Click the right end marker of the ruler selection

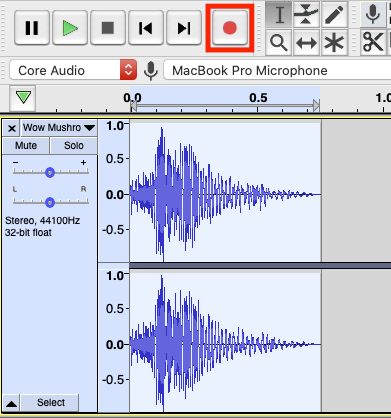(316, 106)
